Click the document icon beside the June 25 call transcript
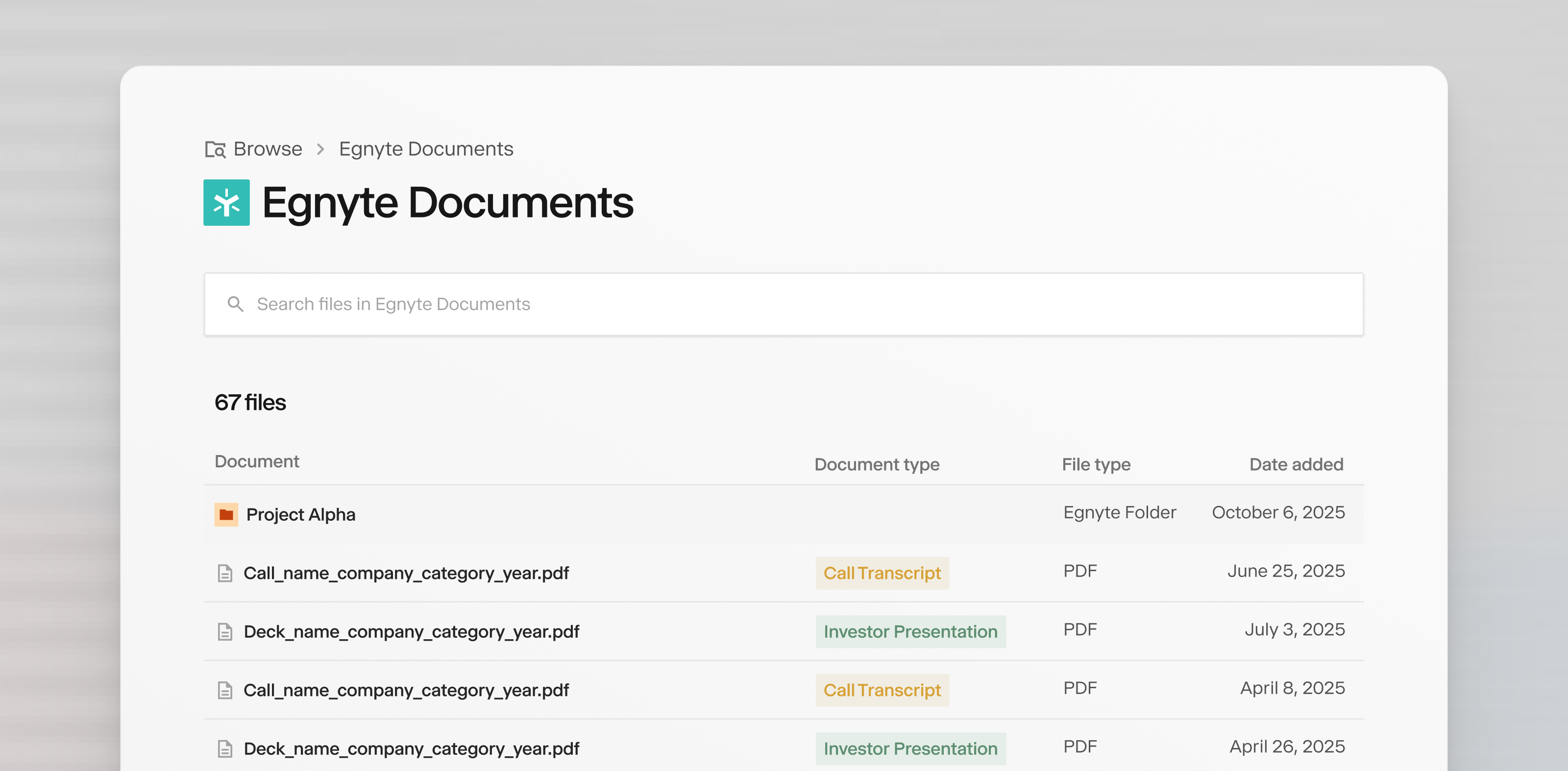The width and height of the screenshot is (1568, 771). (x=226, y=573)
